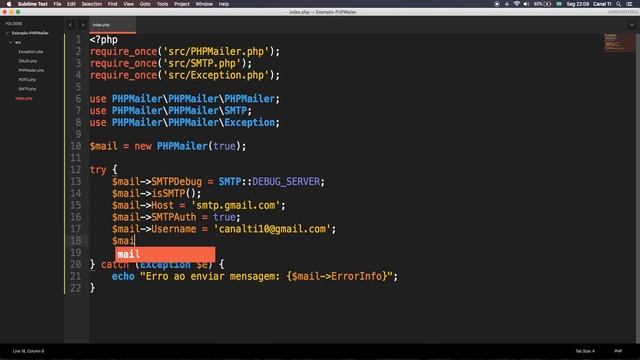Open the Help menu
The height and width of the screenshot is (360, 640).
coord(224,4)
